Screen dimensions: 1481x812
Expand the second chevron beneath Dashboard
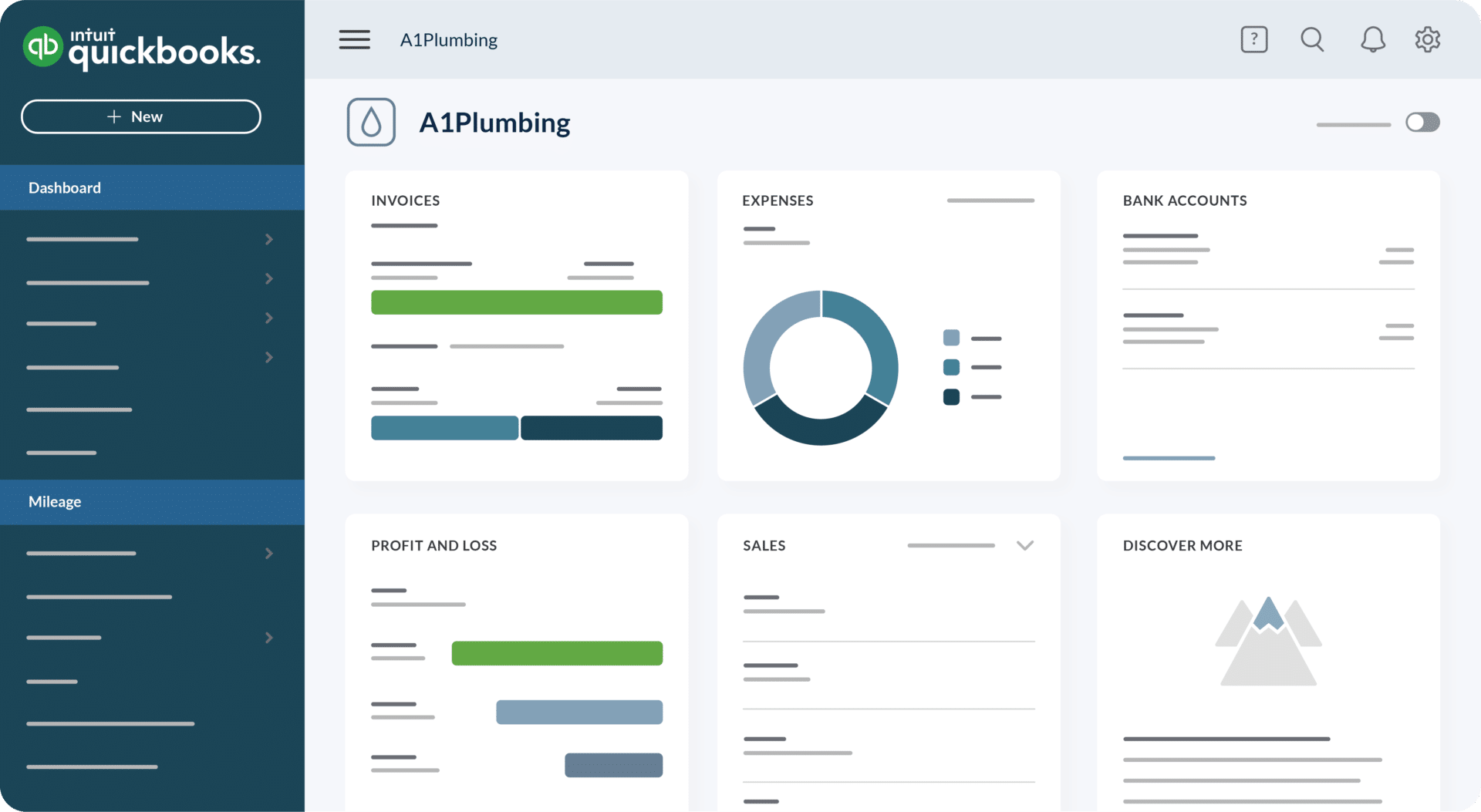[x=269, y=278]
